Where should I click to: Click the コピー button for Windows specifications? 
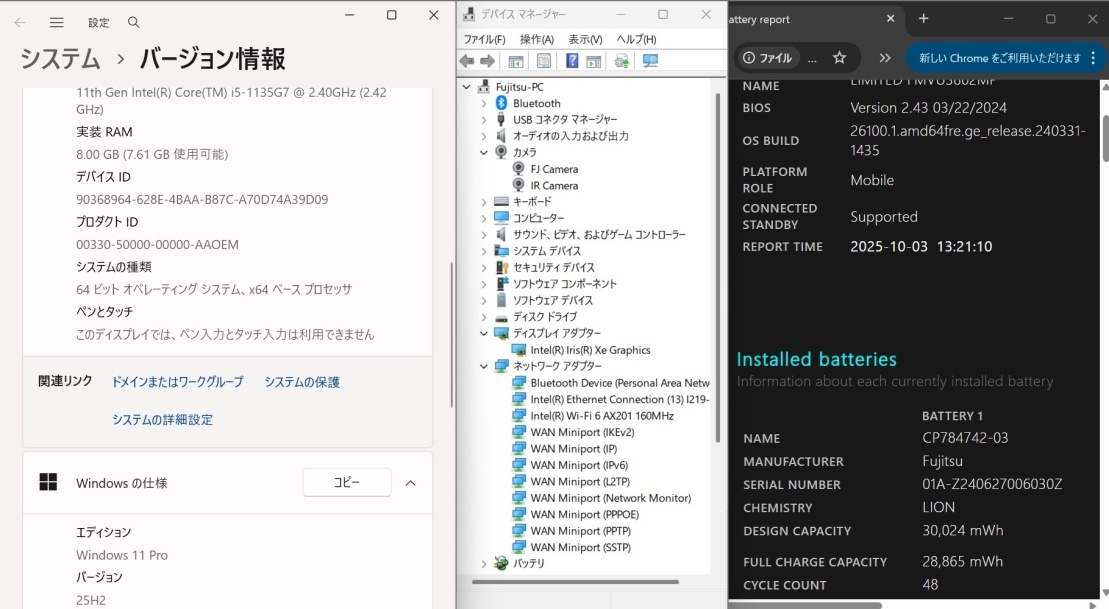(346, 481)
